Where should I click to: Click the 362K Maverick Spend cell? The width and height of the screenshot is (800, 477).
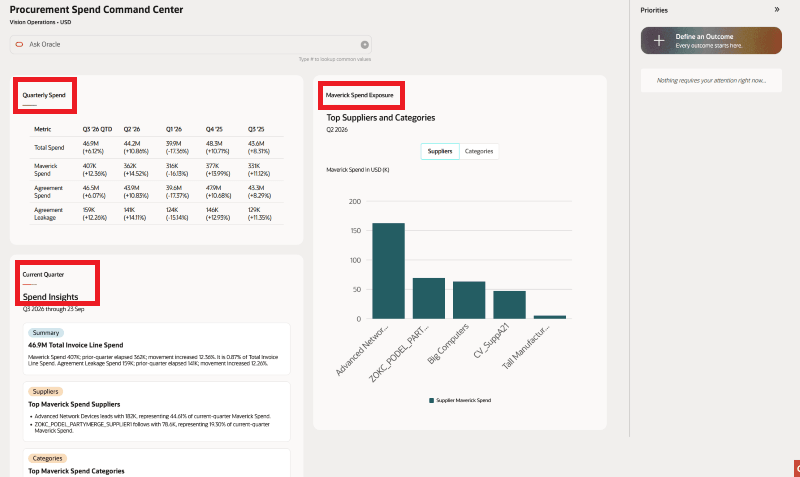pos(136,170)
